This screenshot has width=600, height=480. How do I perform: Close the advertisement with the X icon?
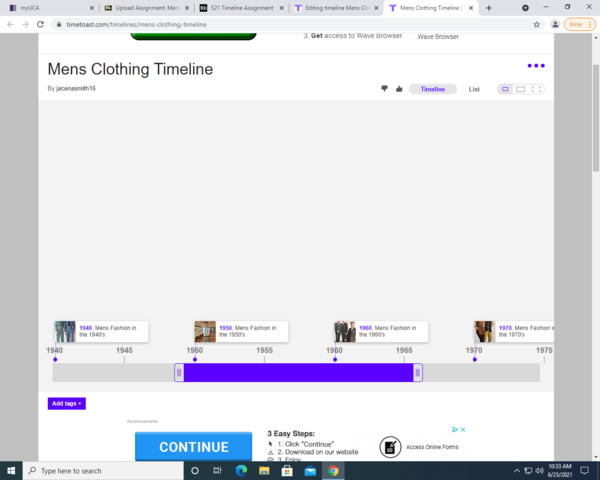point(463,429)
